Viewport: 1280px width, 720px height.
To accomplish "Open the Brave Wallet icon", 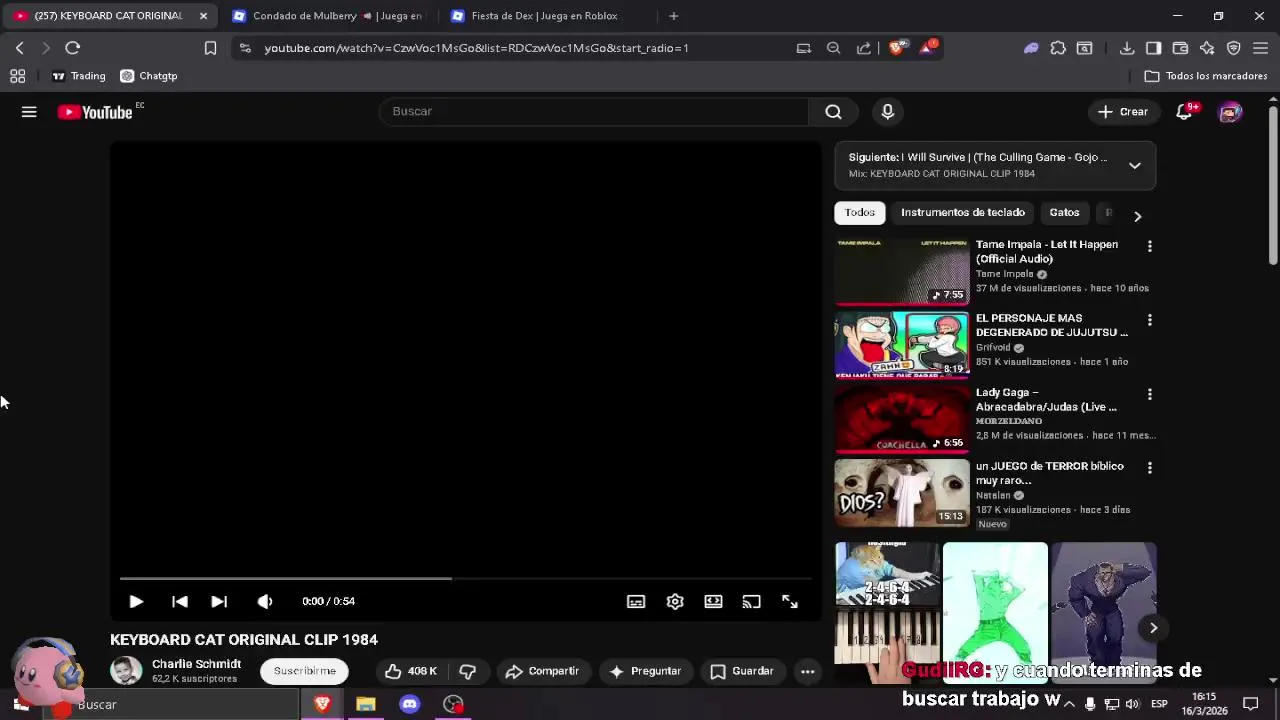I will tap(1180, 48).
